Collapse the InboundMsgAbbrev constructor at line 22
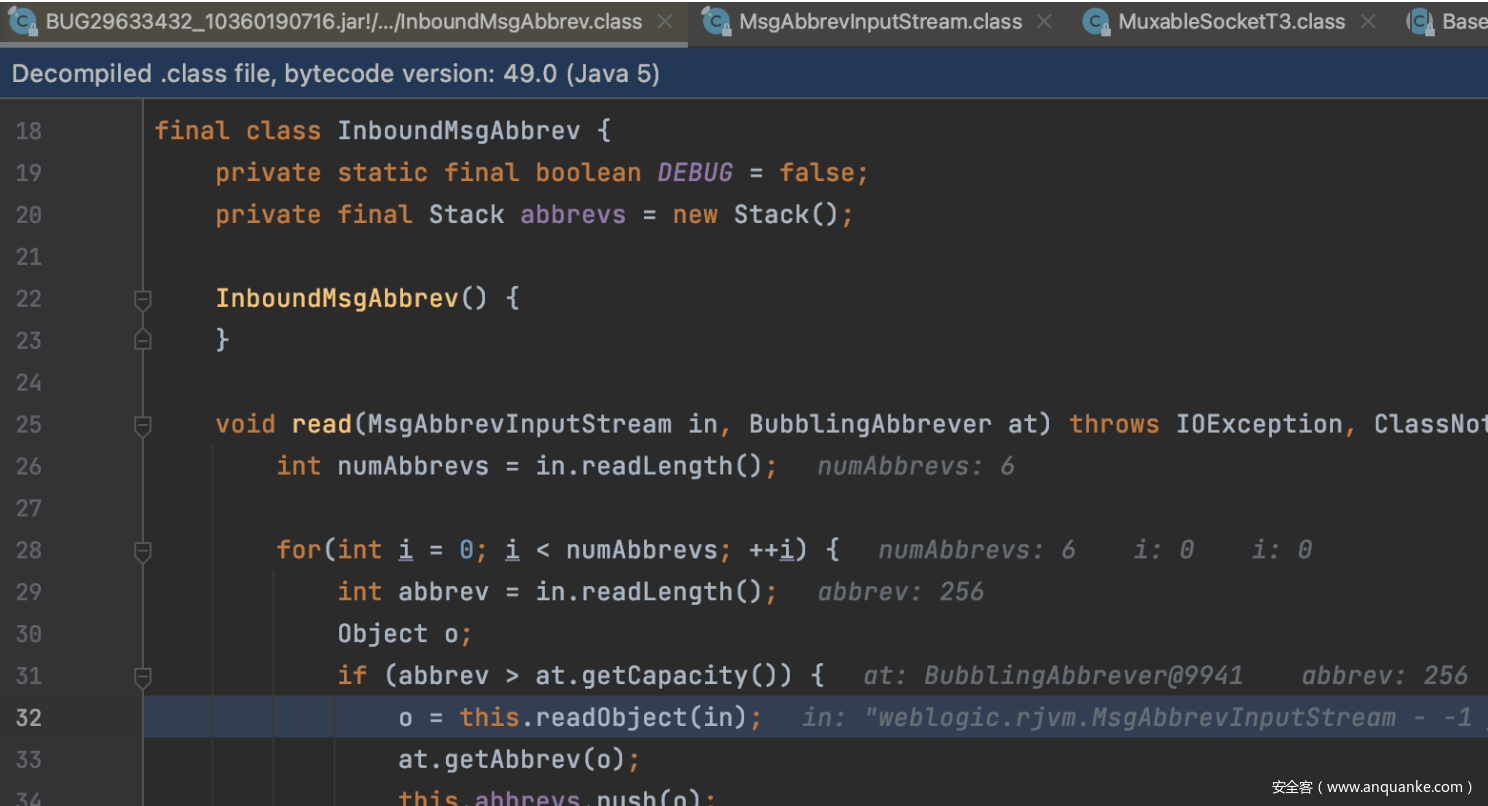This screenshot has width=1488, height=806. pos(143,299)
